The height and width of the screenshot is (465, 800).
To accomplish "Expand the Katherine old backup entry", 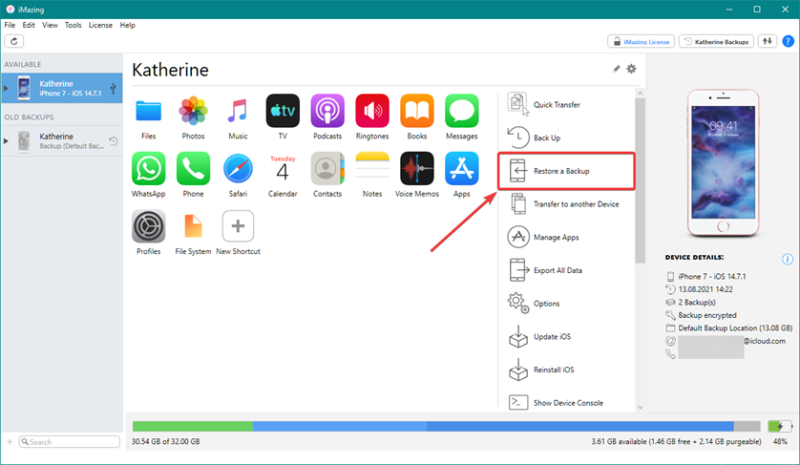I will (6, 141).
